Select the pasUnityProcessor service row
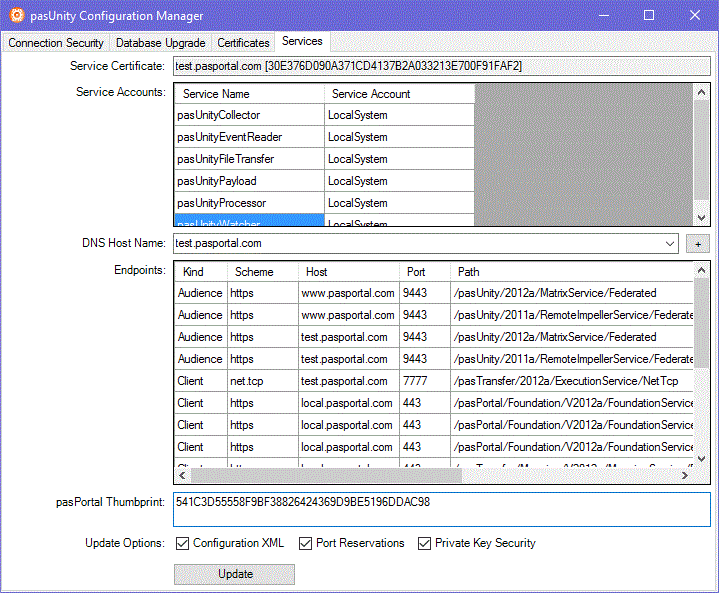Screen dimensions: 719x593 249,203
